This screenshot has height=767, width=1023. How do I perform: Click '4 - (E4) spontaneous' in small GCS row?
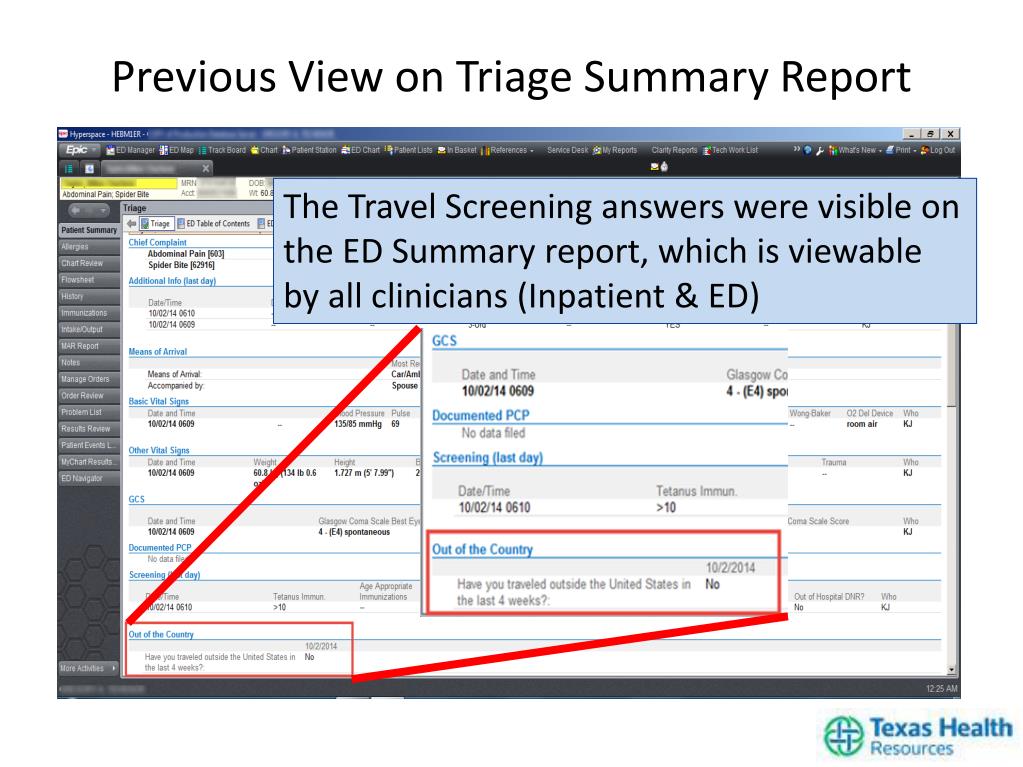354,532
